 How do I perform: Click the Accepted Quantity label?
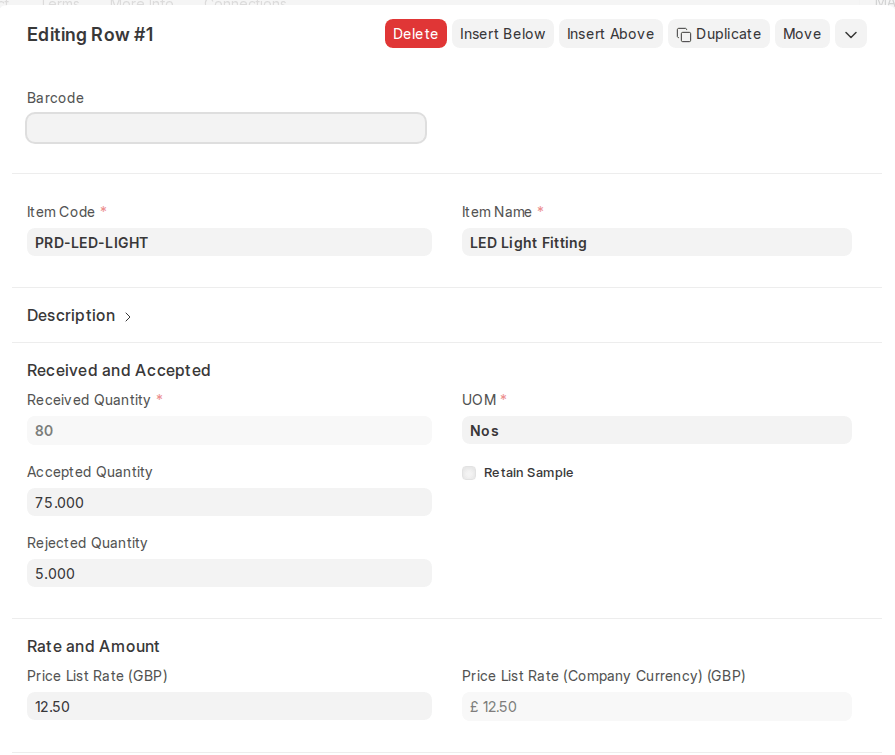pos(90,472)
